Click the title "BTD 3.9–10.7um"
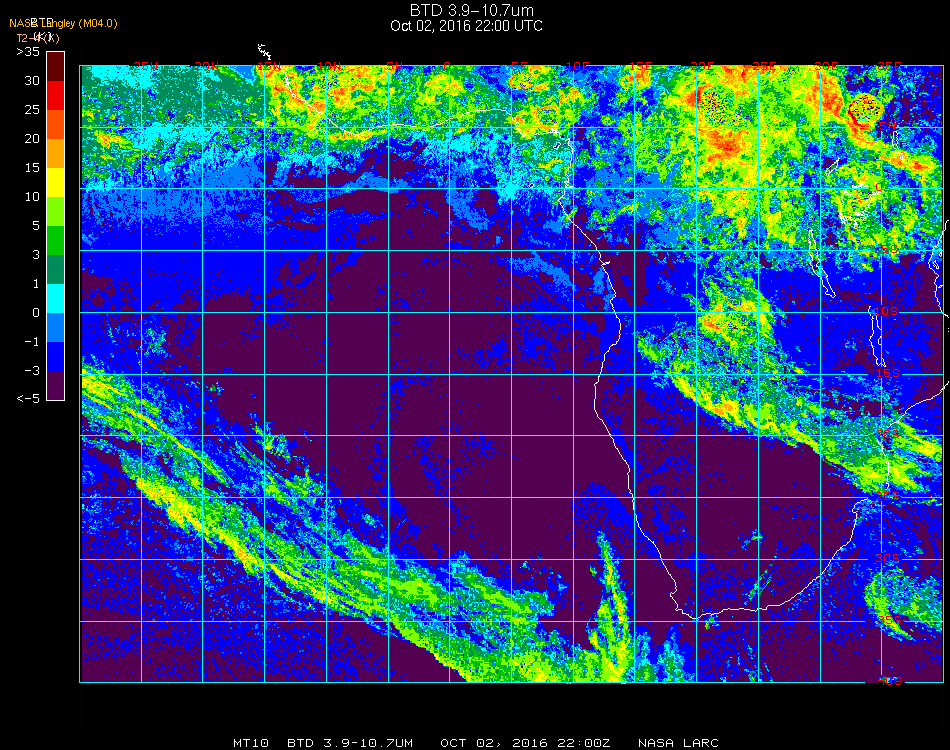The width and height of the screenshot is (950, 750). pos(471,10)
